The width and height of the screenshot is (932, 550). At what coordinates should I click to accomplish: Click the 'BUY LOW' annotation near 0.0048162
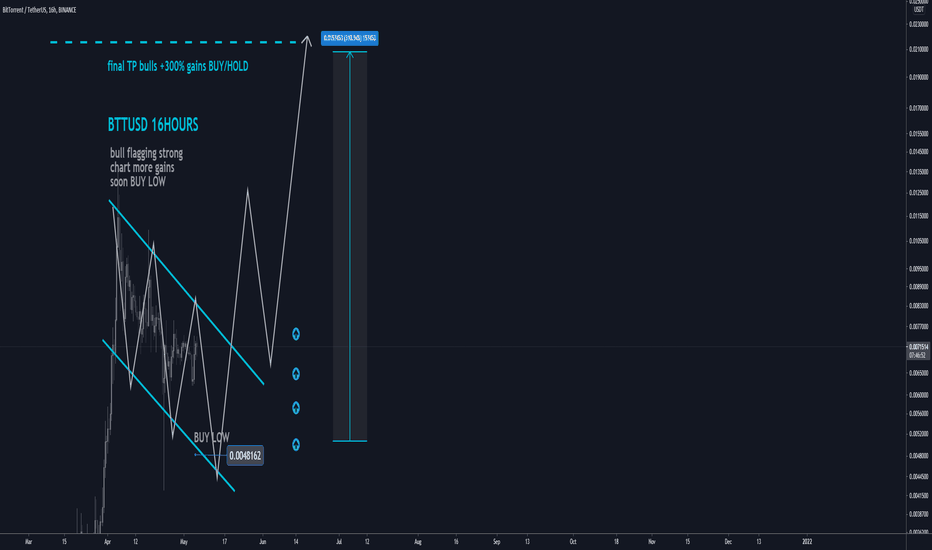click(x=212, y=438)
